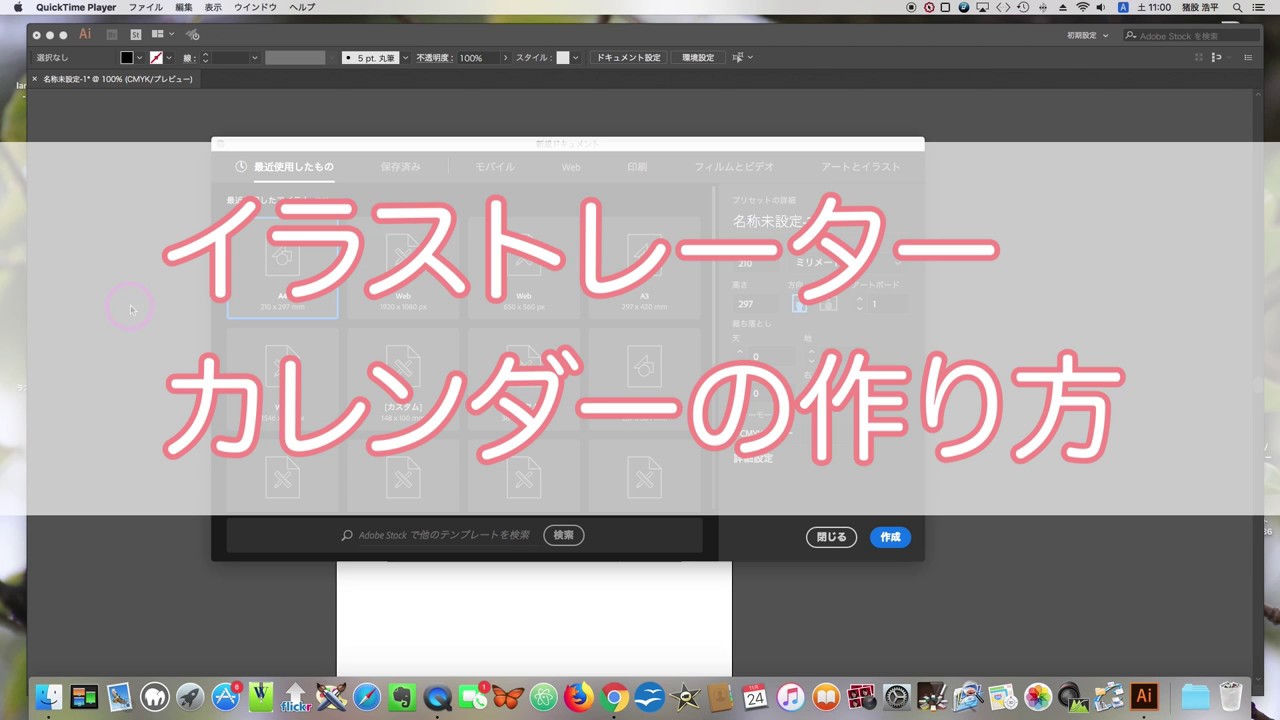Image resolution: width=1280 pixels, height=720 pixels.
Task: Open the QuickTime Player menu
Action: (x=76, y=7)
